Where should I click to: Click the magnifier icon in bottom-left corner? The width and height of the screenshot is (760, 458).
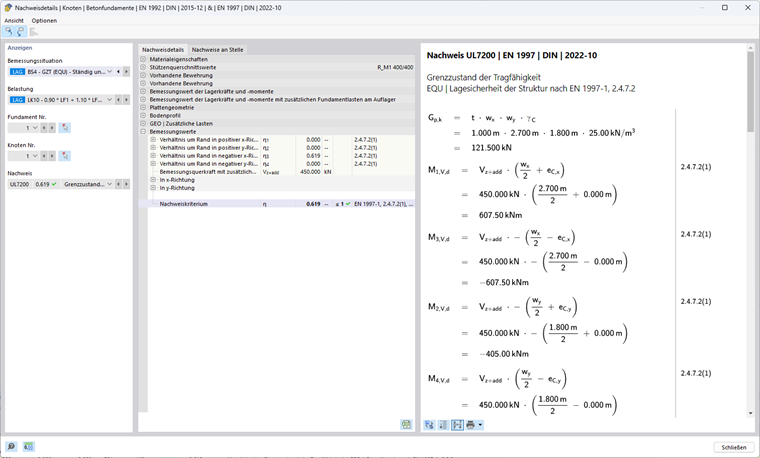[11, 446]
